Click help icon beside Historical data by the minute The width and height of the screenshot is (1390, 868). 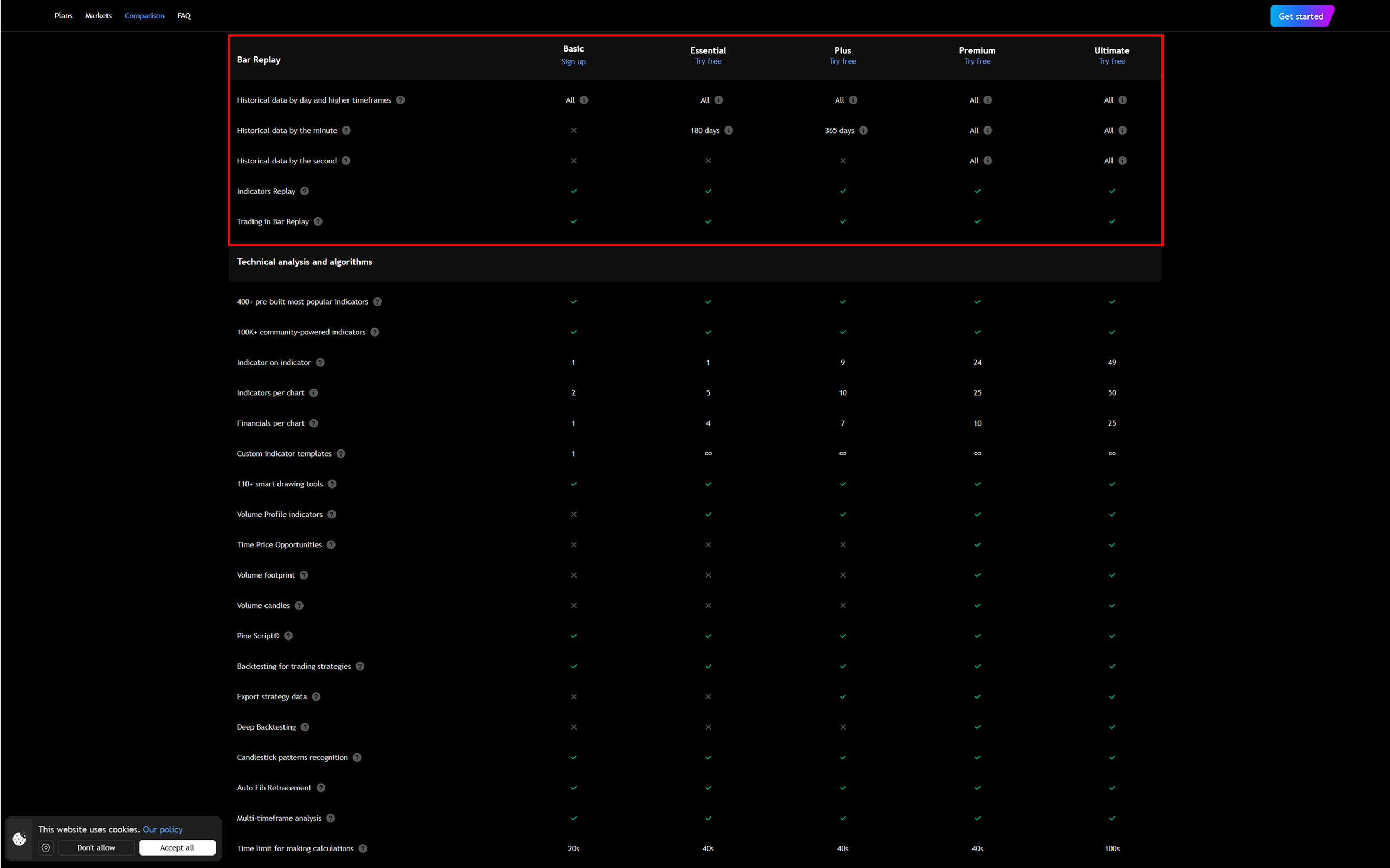pos(346,130)
